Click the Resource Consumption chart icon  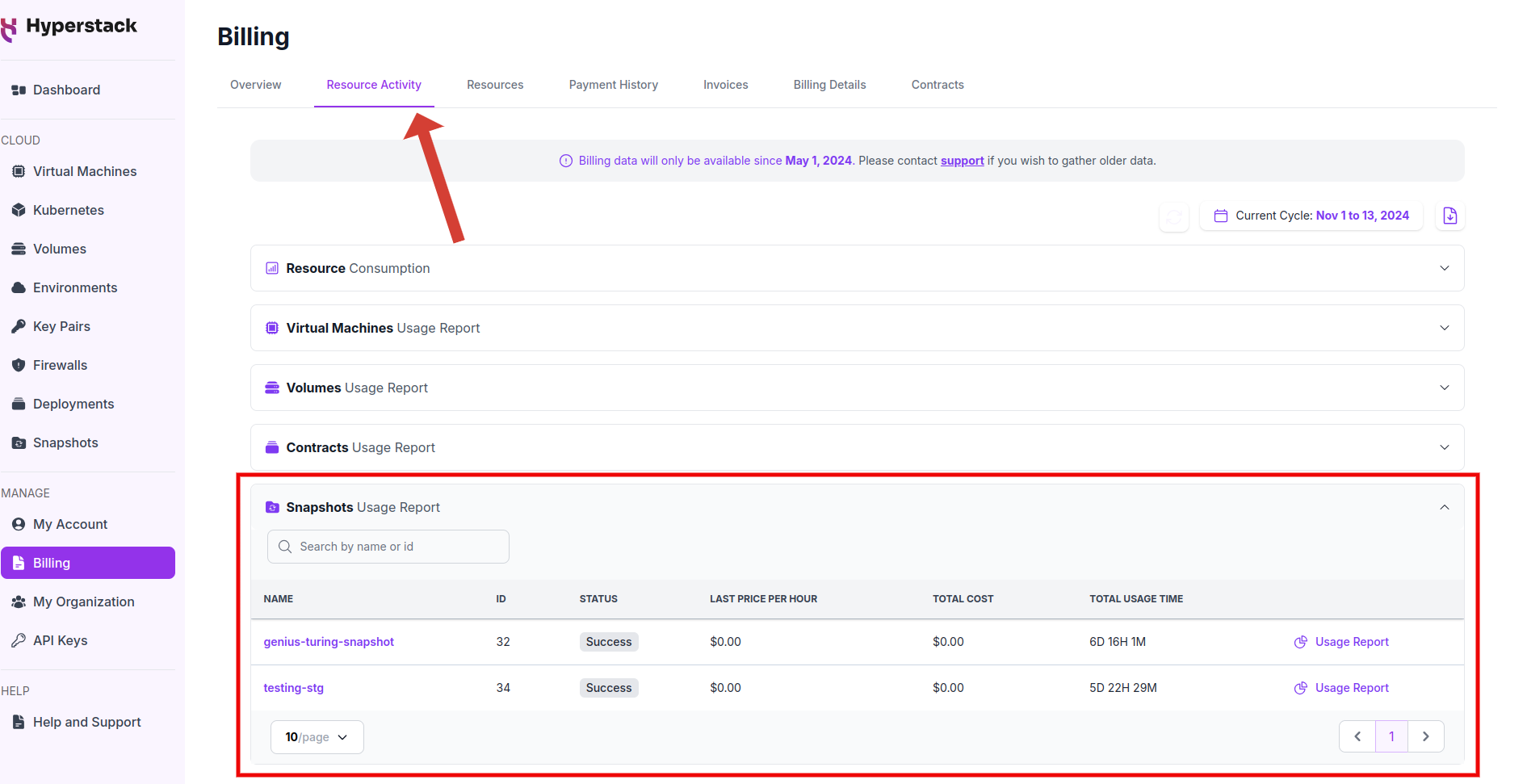point(272,268)
